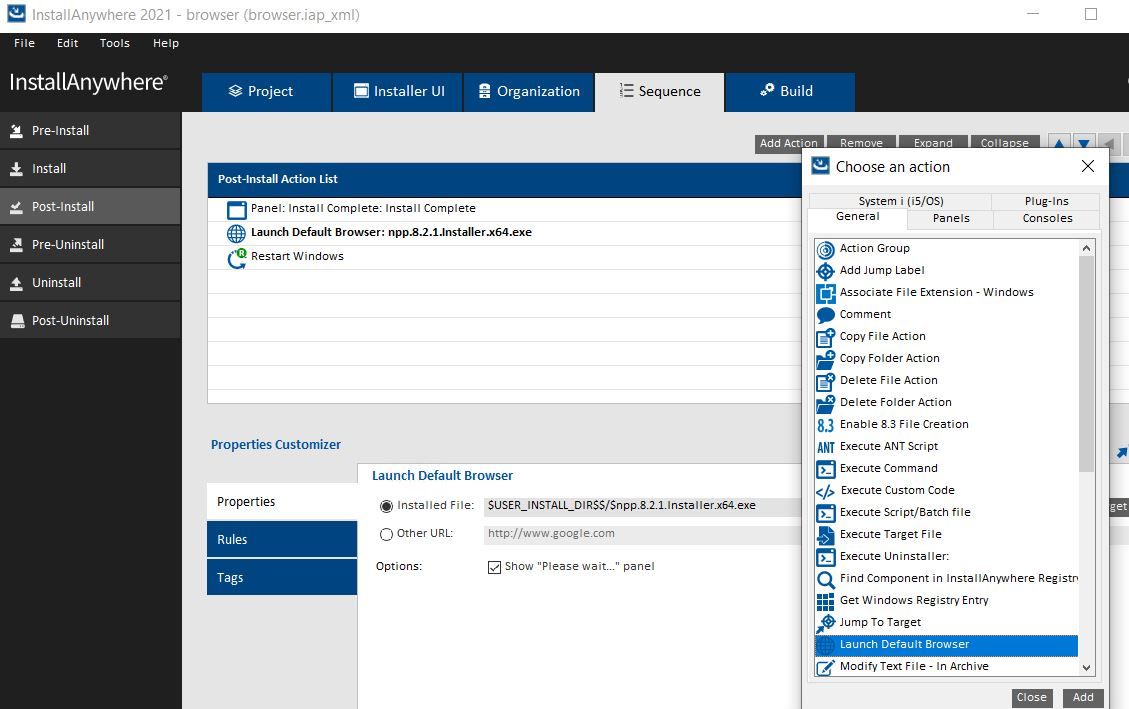The height and width of the screenshot is (709, 1129).
Task: Close the Choose an action dialog with X
Action: coord(1088,166)
